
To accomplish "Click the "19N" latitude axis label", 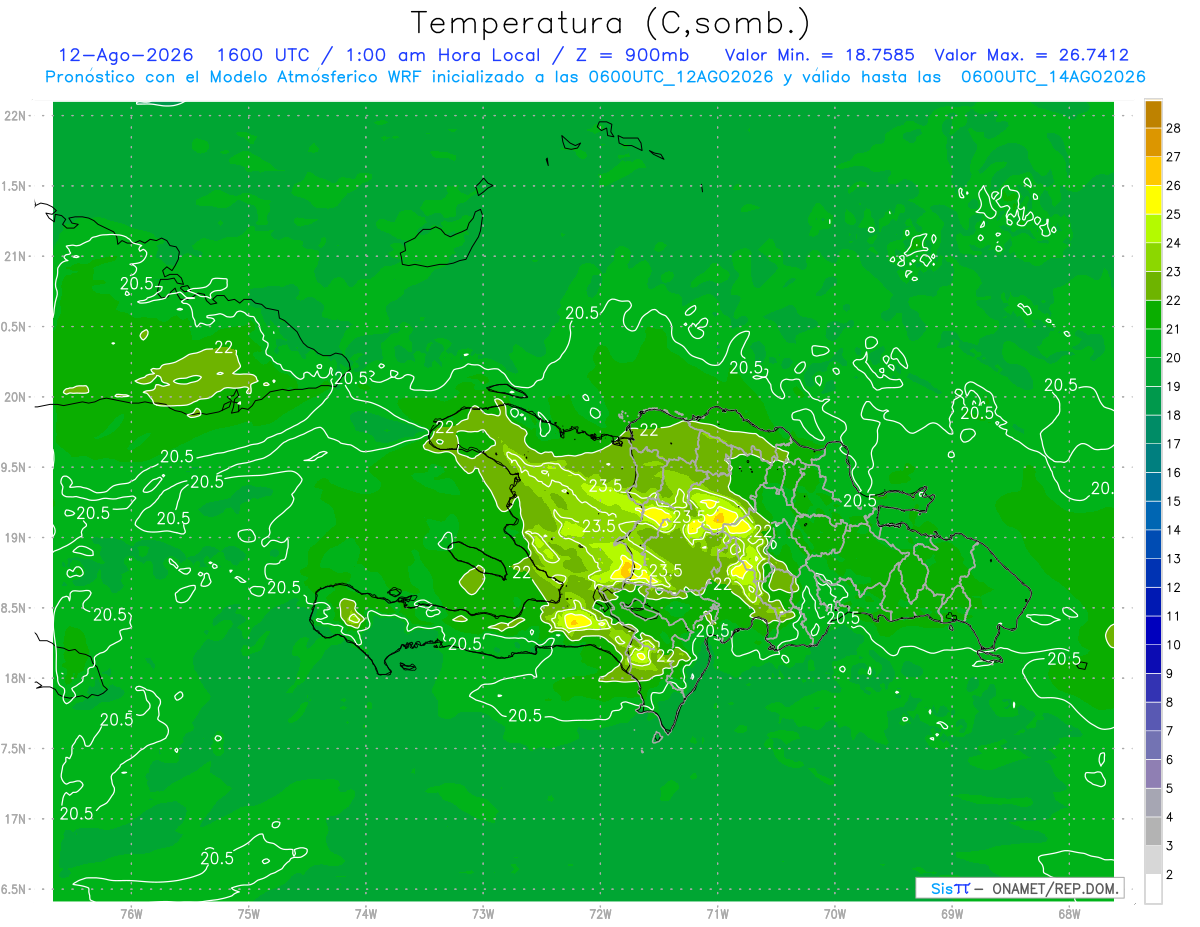I will click(16, 538).
